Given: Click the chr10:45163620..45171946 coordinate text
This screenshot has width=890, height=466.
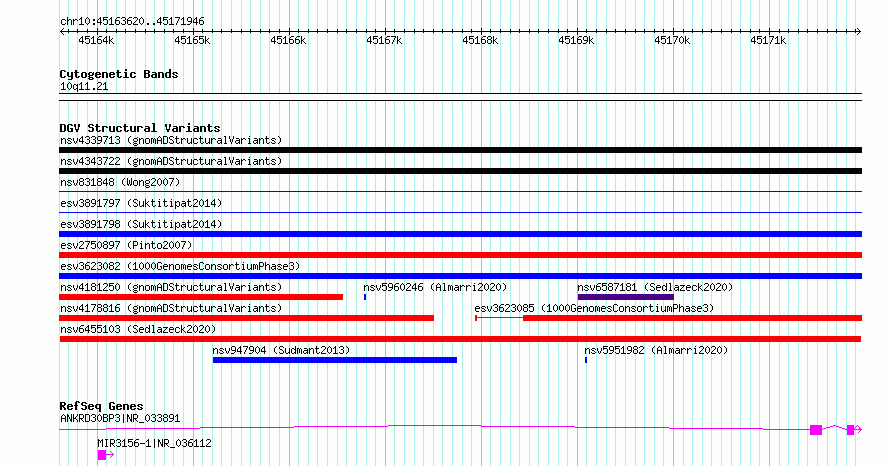Looking at the screenshot, I should (x=132, y=22).
